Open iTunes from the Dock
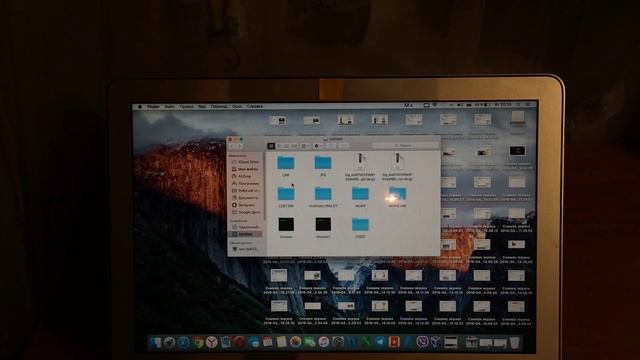This screenshot has height=360, width=640. tap(323, 342)
